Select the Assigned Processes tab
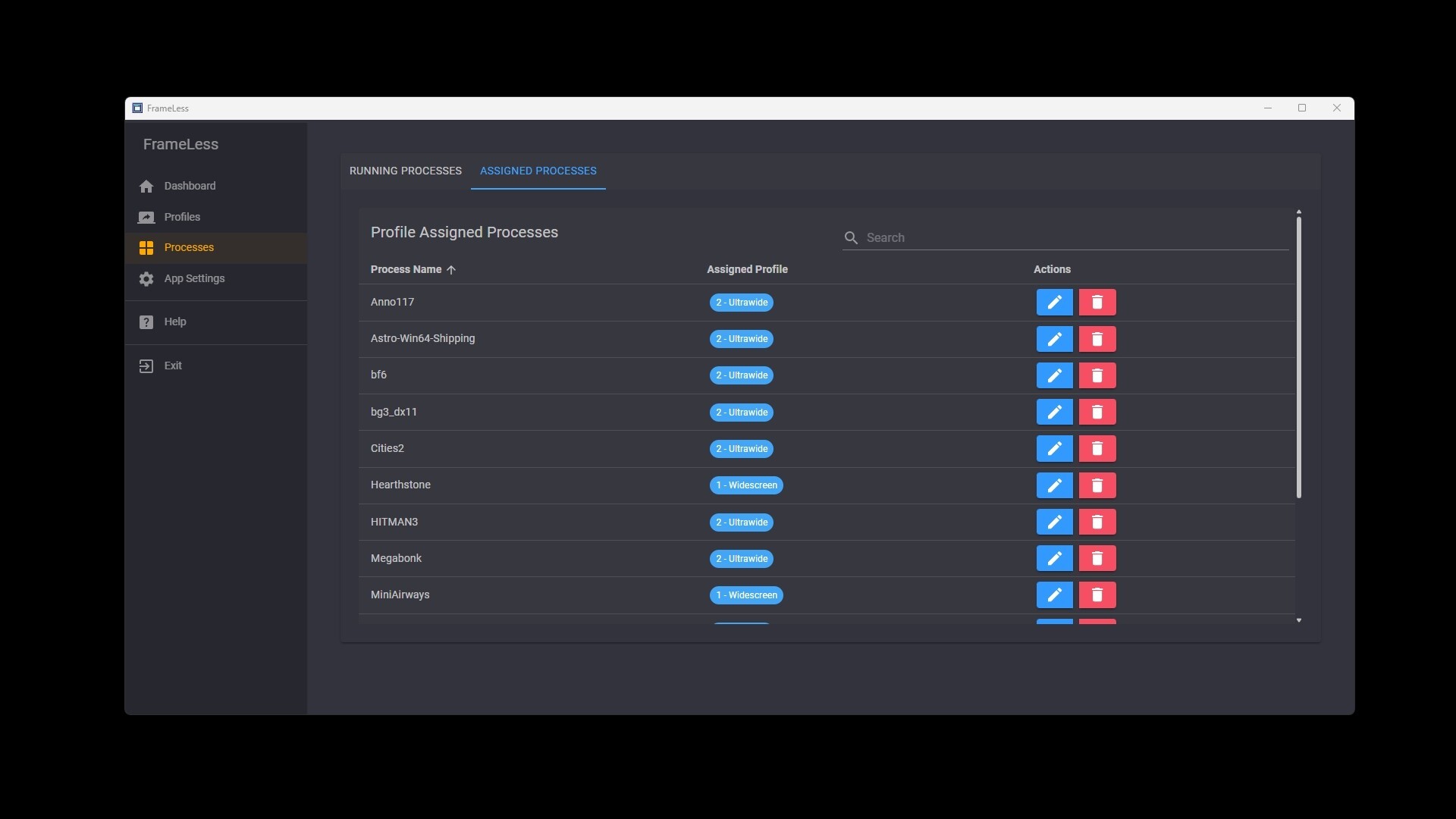The width and height of the screenshot is (1456, 819). pos(538,171)
